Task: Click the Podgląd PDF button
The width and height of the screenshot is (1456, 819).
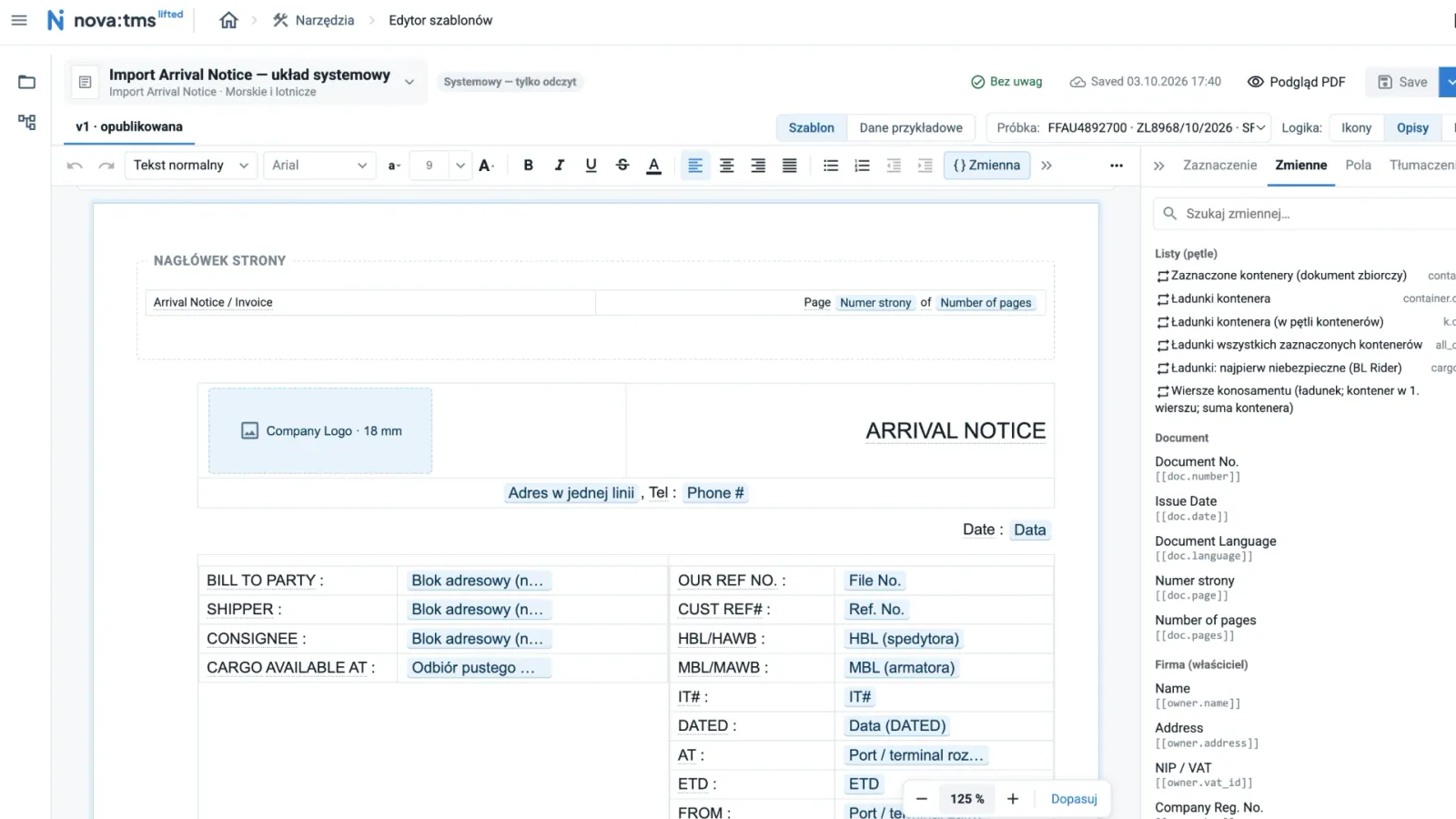Action: 1296,82
